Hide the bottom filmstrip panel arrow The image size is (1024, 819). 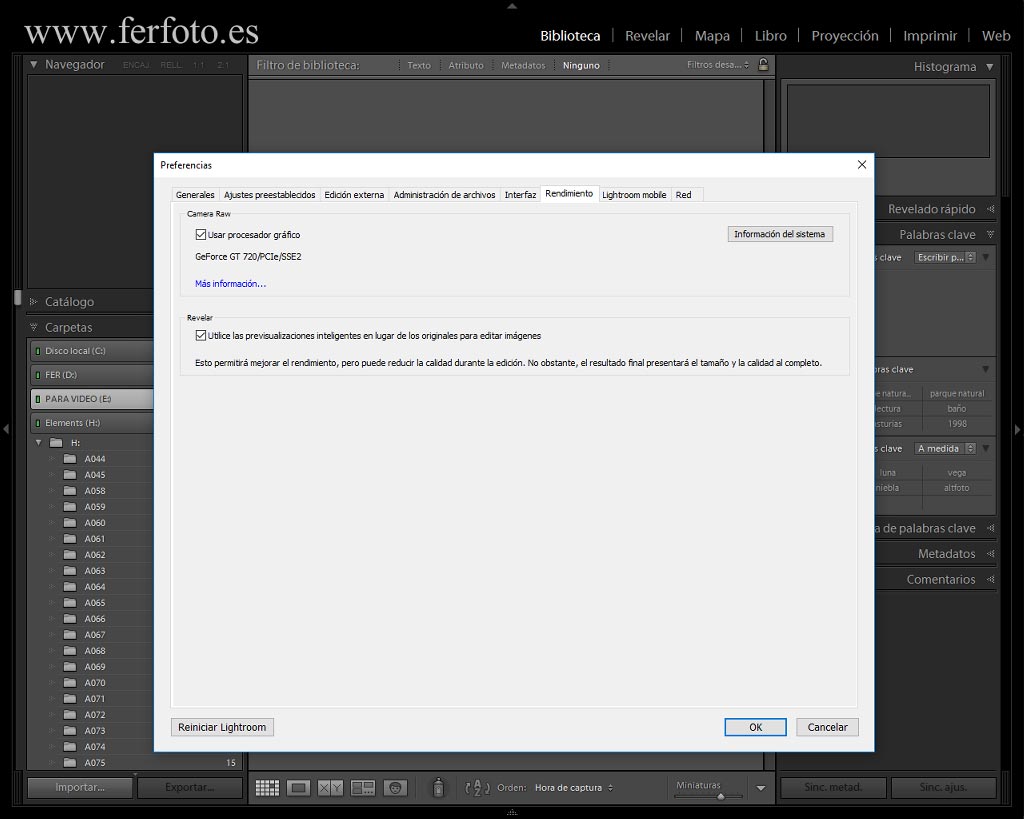512,812
